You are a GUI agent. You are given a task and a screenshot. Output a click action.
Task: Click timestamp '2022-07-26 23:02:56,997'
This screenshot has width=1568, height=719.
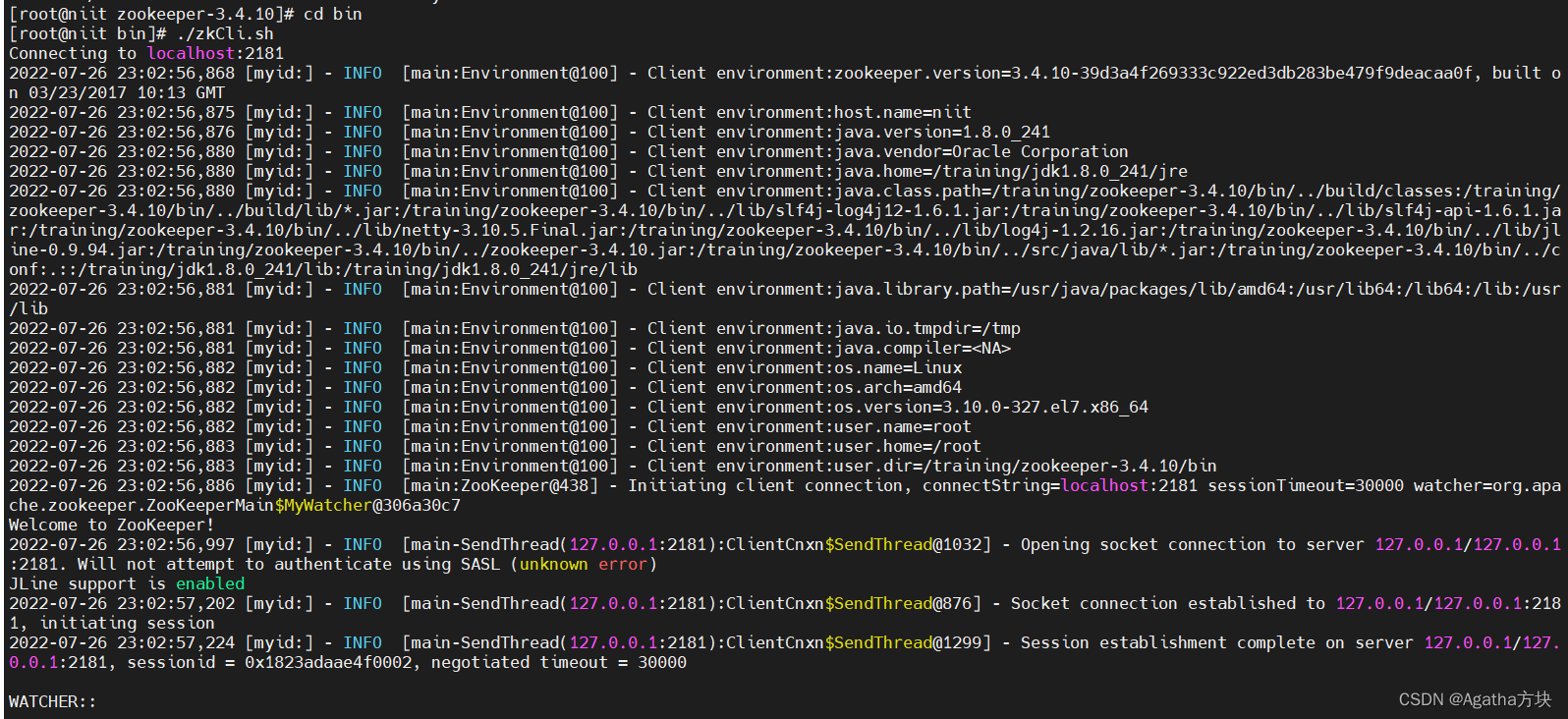[122, 544]
